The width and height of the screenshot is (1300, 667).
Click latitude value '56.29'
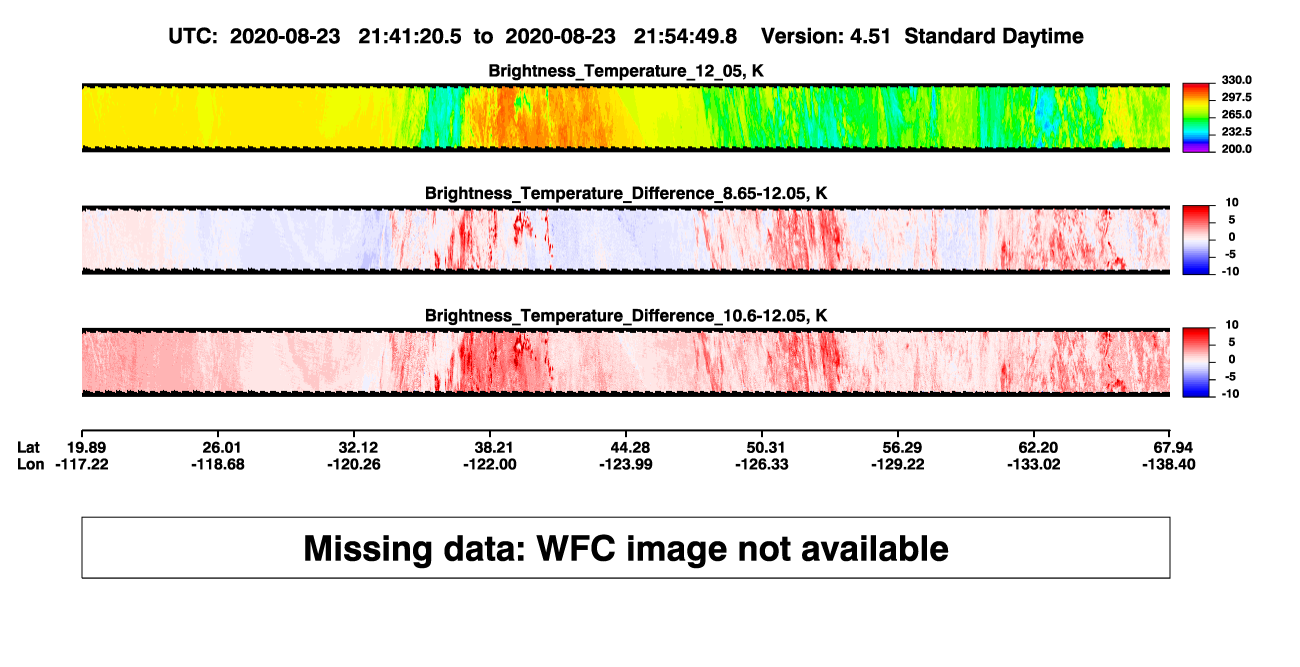click(901, 447)
